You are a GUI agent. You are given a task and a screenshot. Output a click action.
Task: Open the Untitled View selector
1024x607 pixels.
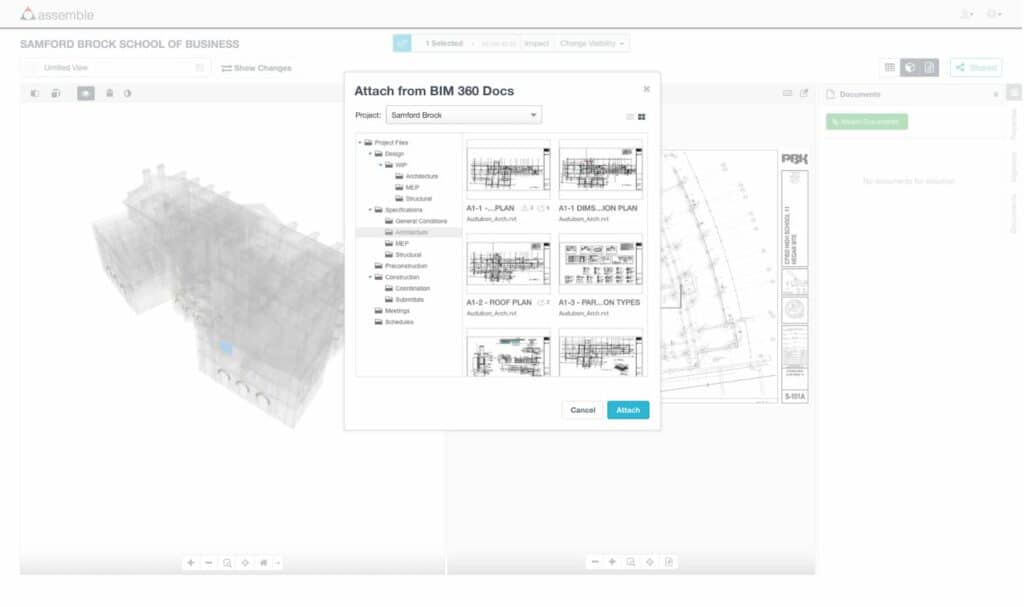tap(116, 68)
